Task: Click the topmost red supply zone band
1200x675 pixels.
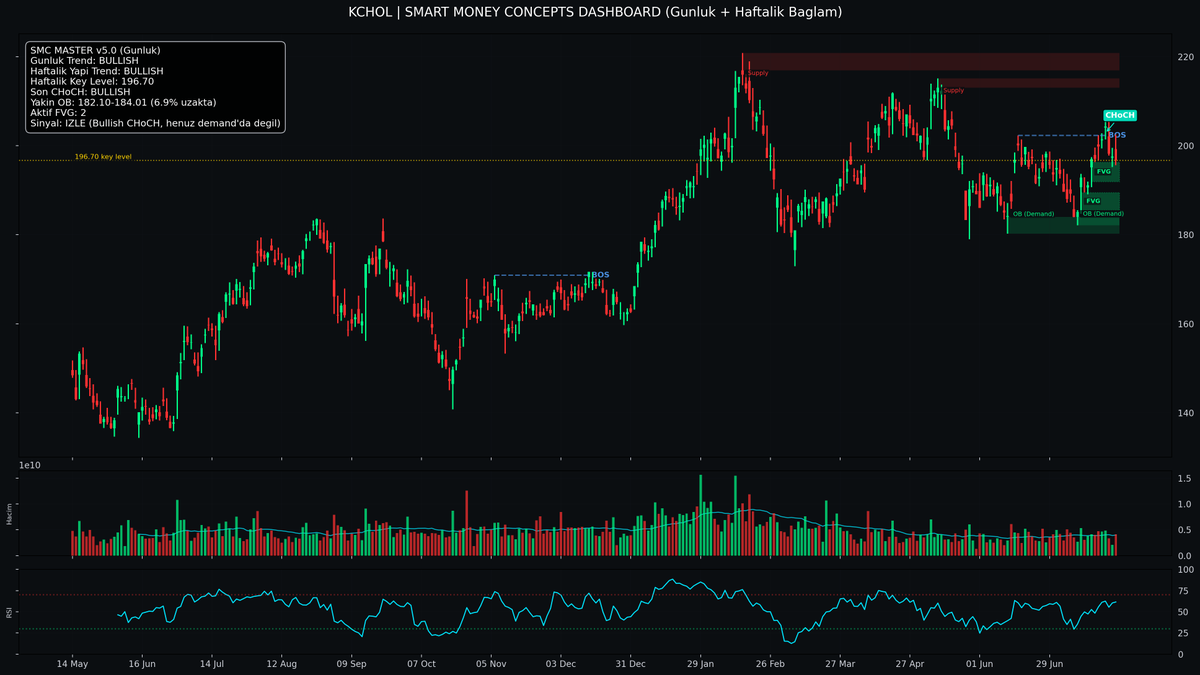Action: pyautogui.click(x=930, y=61)
